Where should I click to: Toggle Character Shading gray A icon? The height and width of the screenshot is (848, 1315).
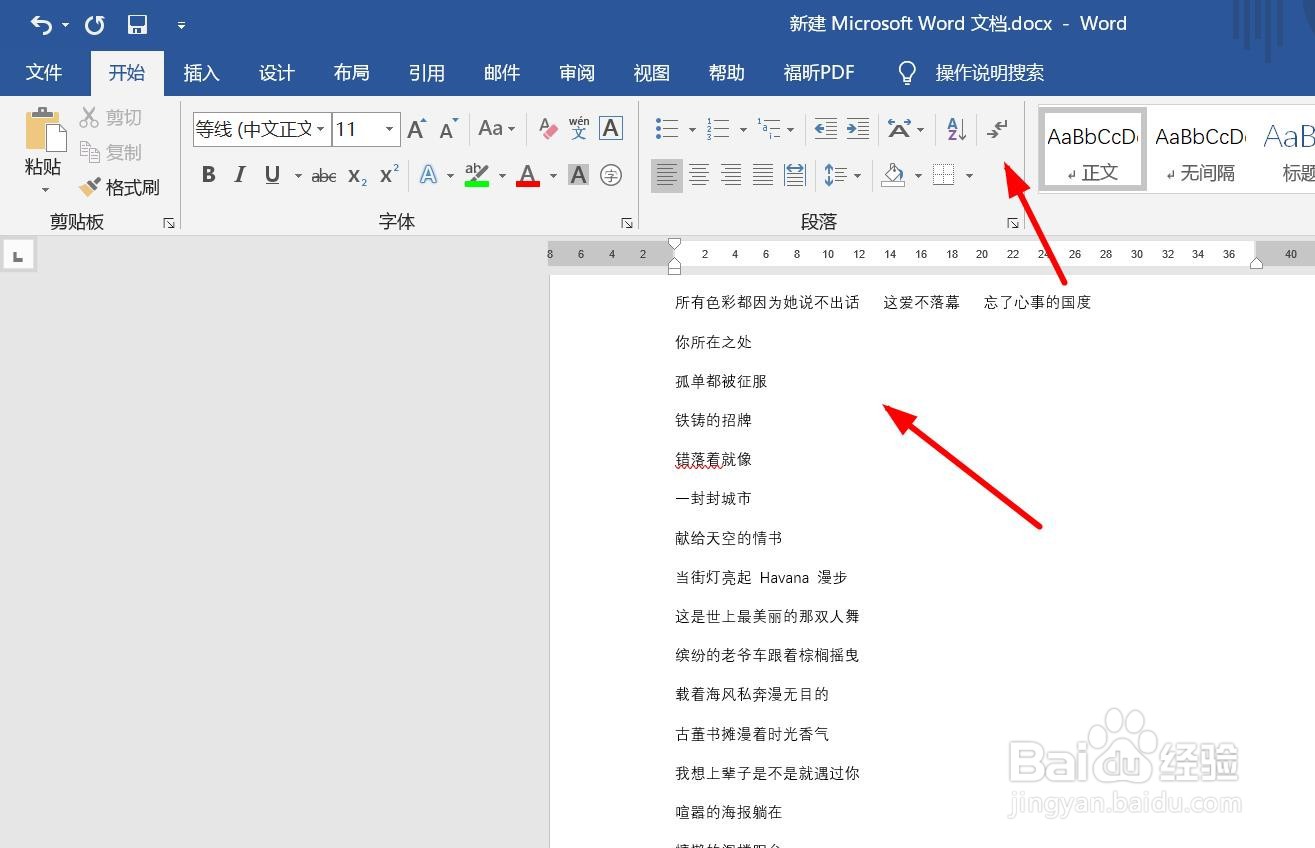tap(578, 175)
